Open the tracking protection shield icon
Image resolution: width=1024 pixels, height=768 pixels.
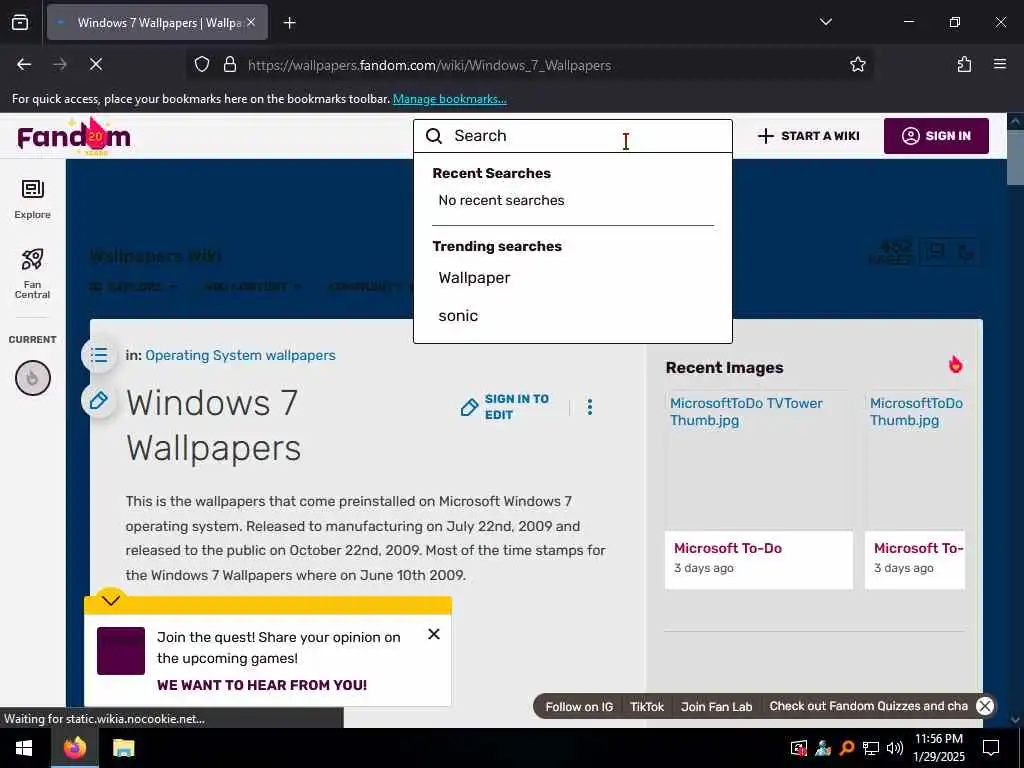[x=202, y=65]
